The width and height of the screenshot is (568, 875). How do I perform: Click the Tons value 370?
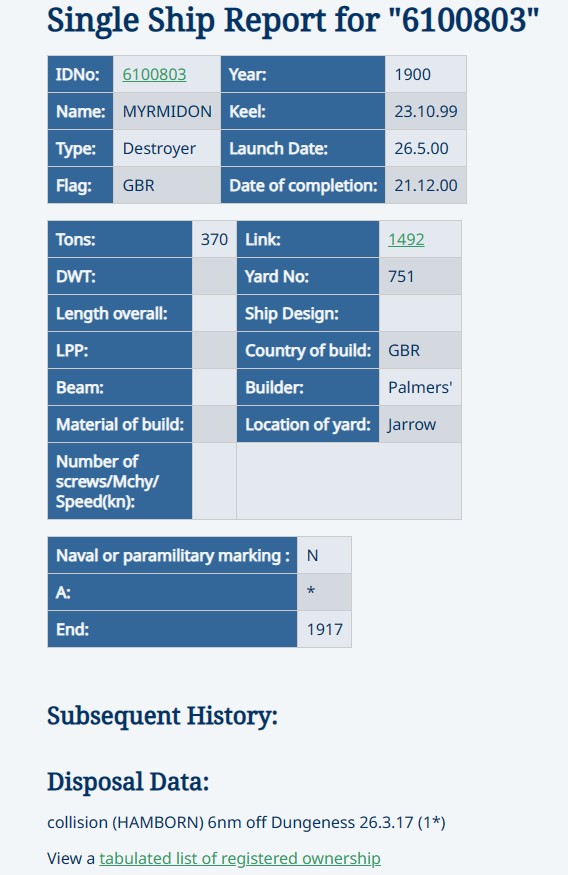[214, 239]
